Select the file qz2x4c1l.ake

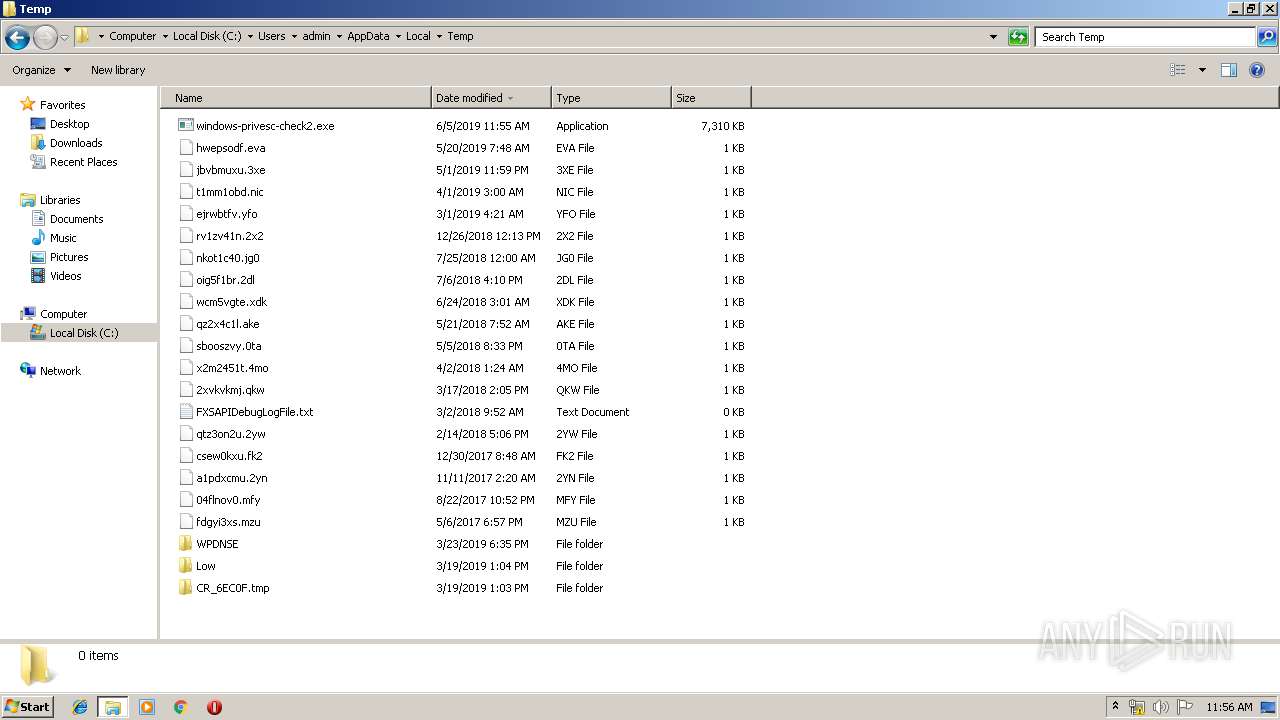227,324
